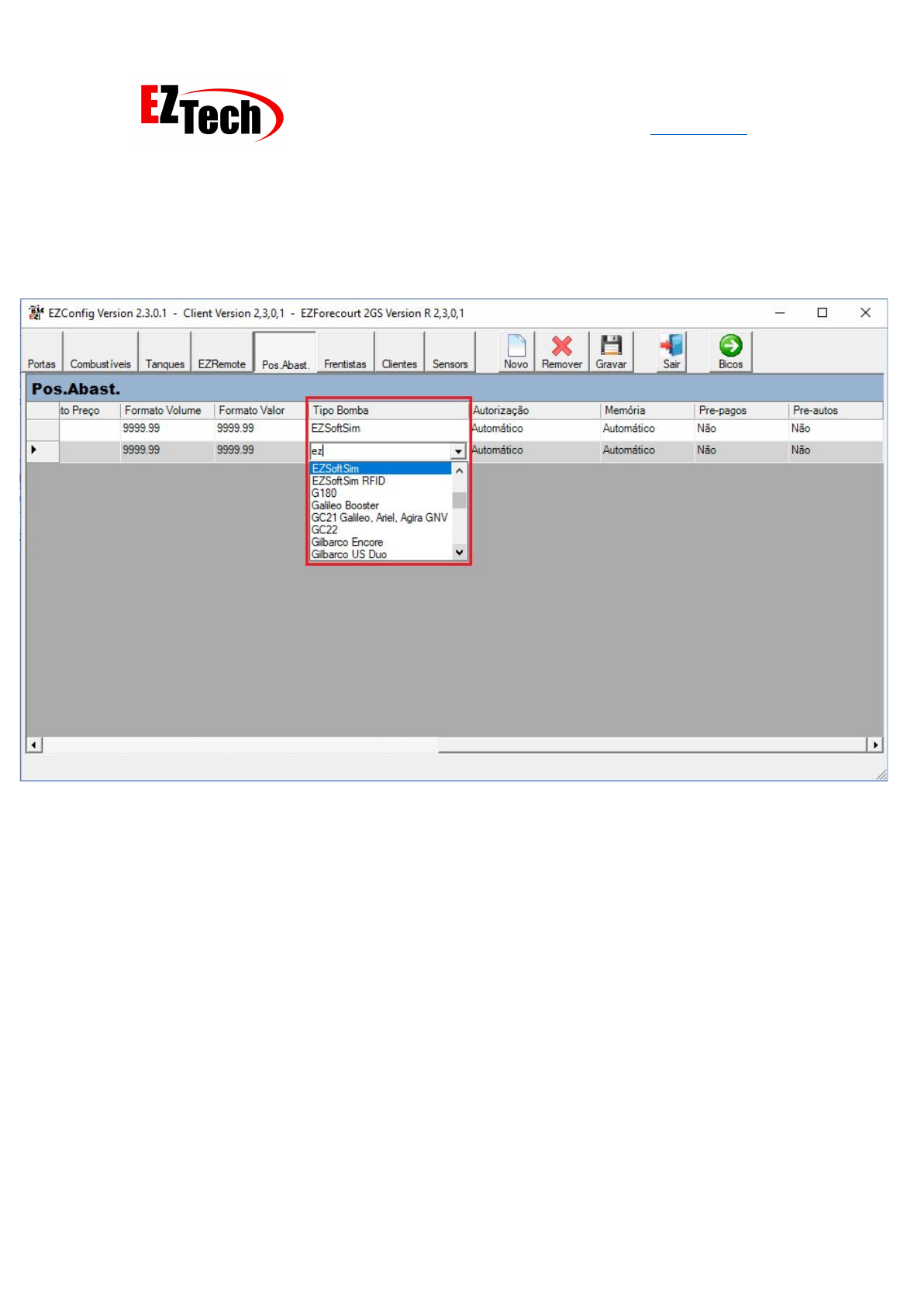Click the Memória column header

coord(647,411)
